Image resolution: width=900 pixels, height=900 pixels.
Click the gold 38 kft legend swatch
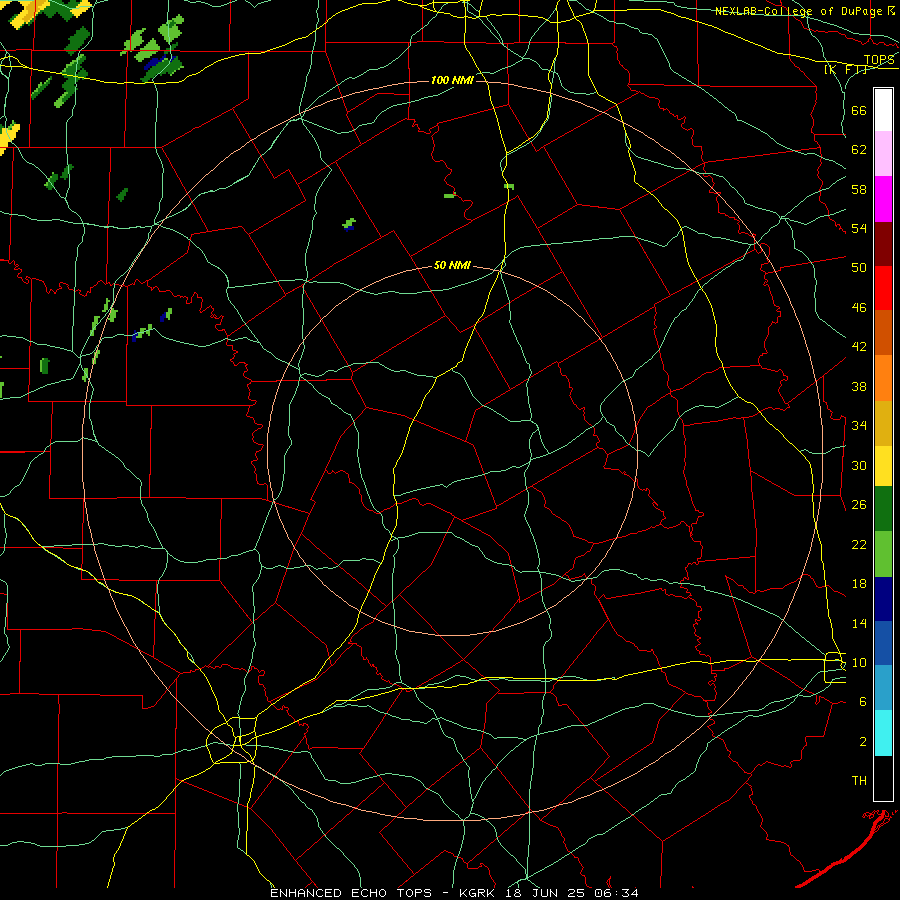883,423
